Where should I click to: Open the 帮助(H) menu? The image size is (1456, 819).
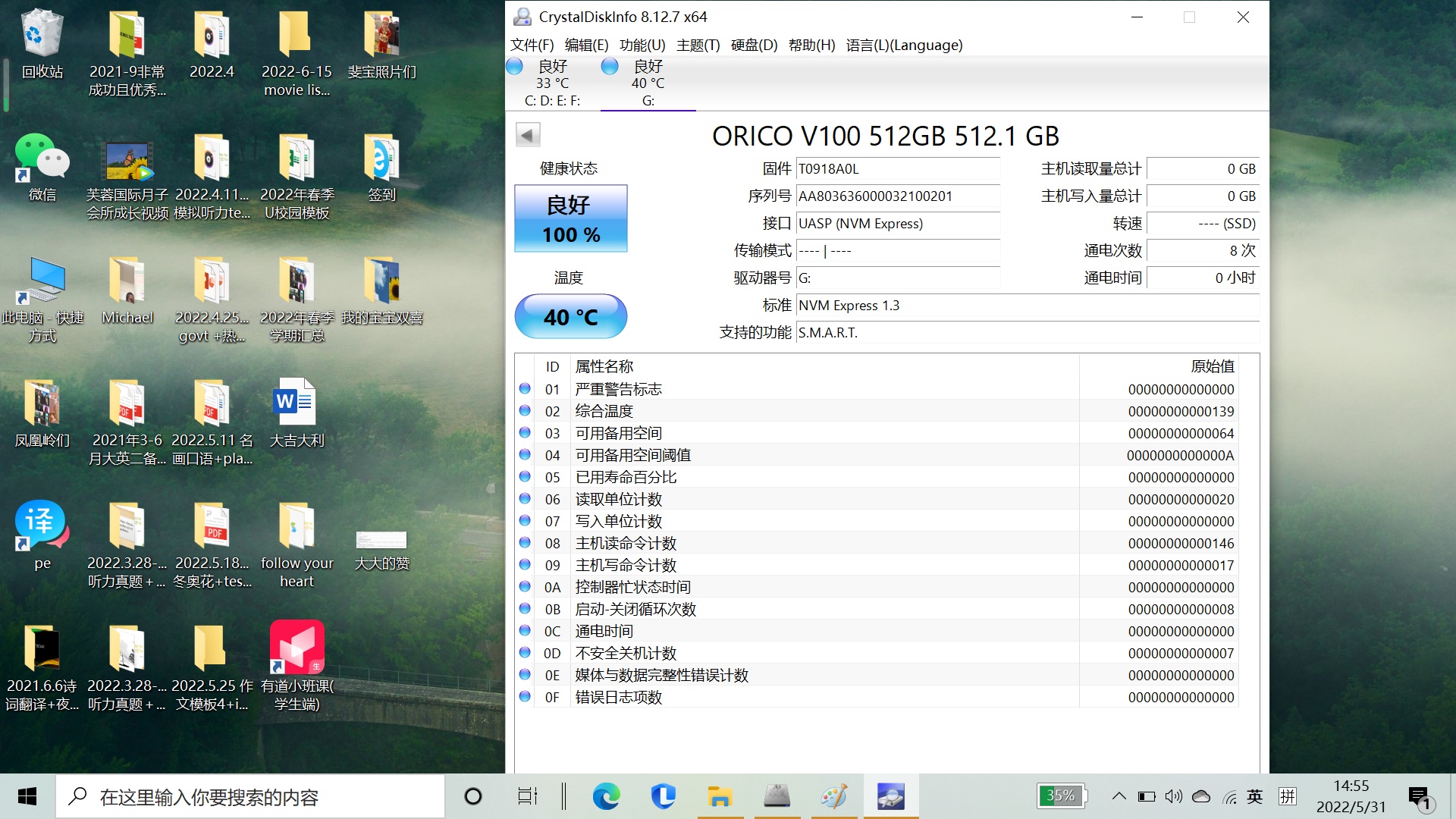pyautogui.click(x=811, y=45)
